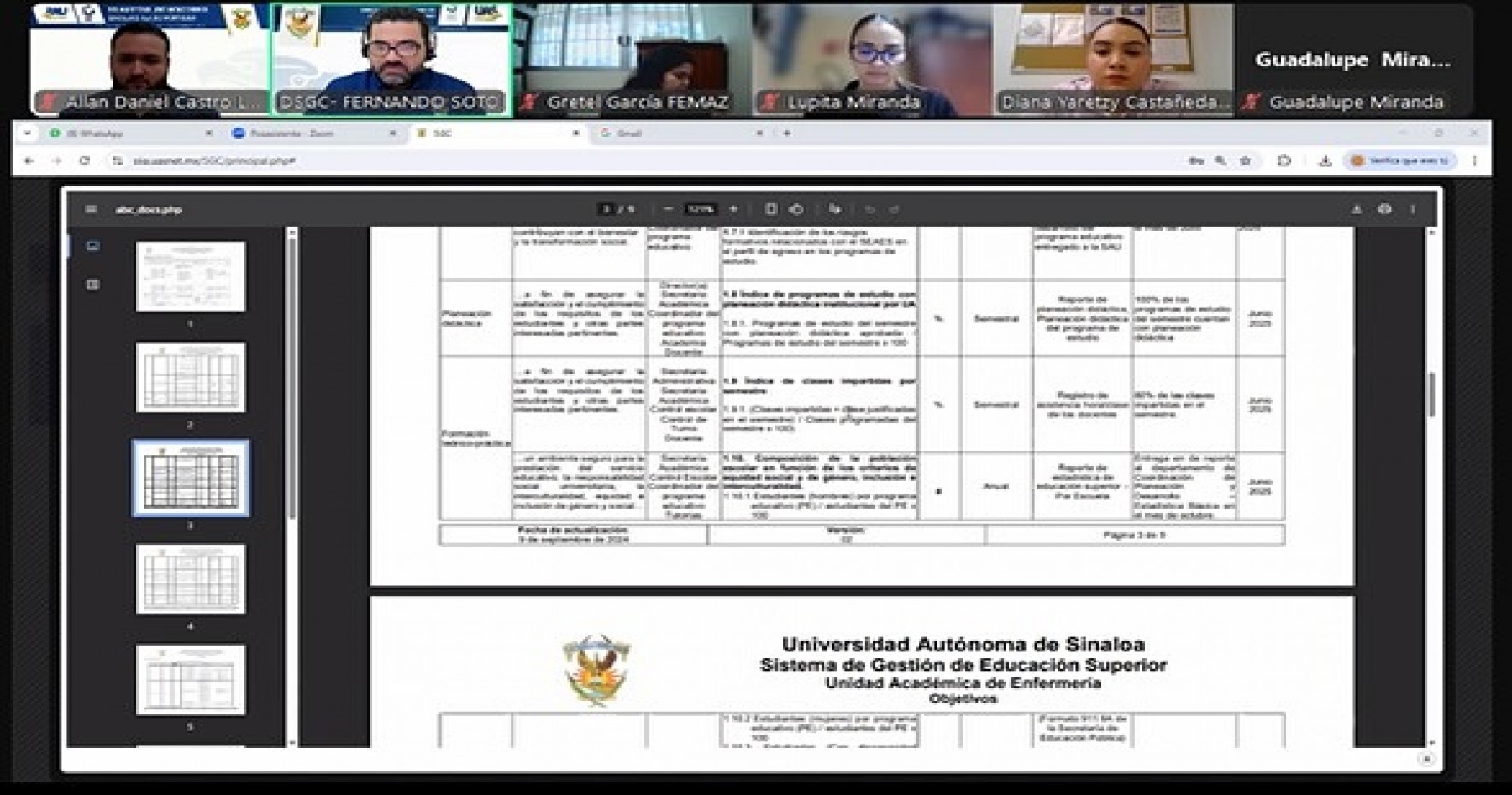The width and height of the screenshot is (1512, 795).
Task: Show page thumbnails view in PDF sidebar
Action: click(93, 247)
